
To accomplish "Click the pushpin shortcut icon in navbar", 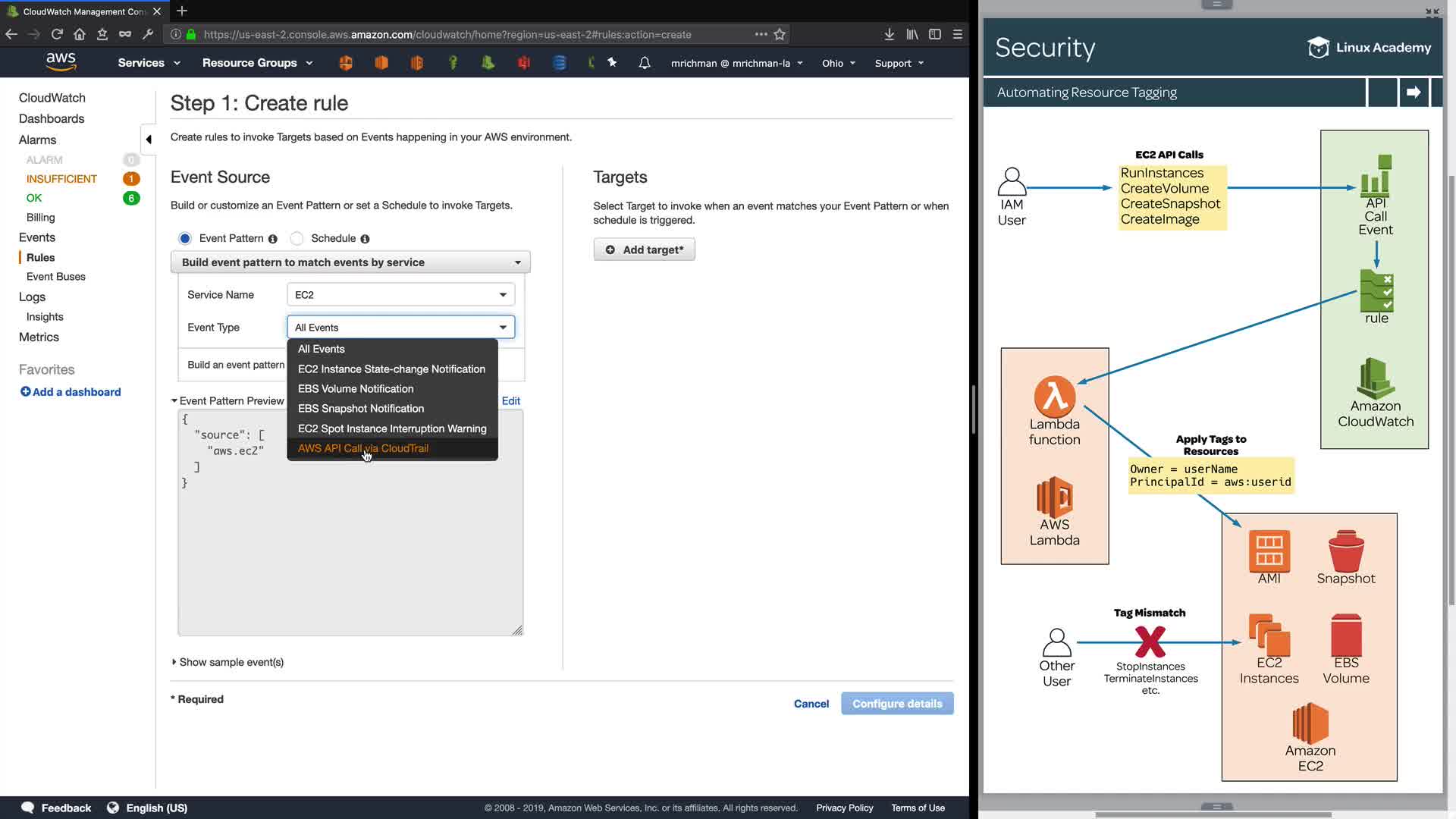I will (612, 62).
